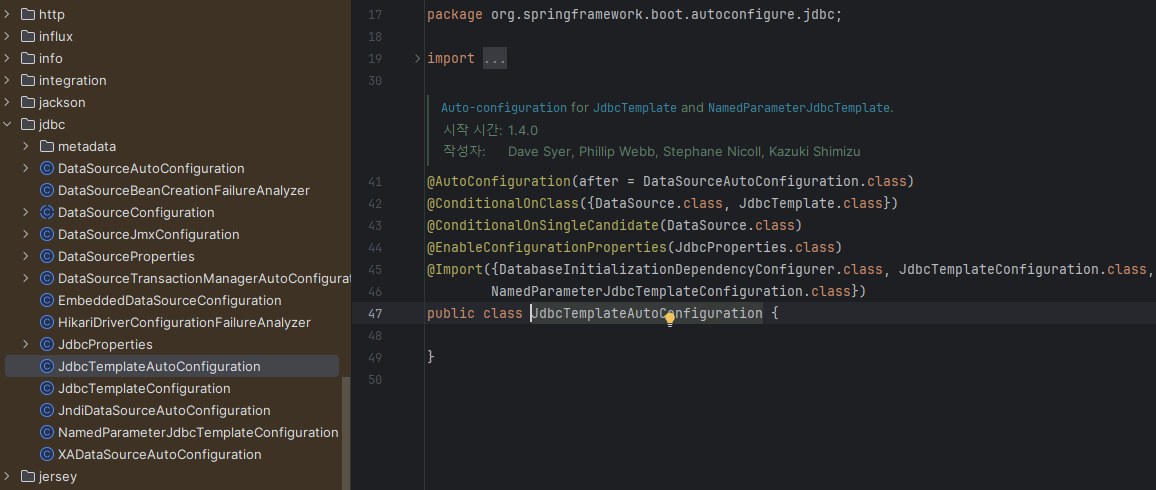This screenshot has width=1156, height=490.
Task: Click the project tree vertical scrollbar
Action: click(346, 432)
